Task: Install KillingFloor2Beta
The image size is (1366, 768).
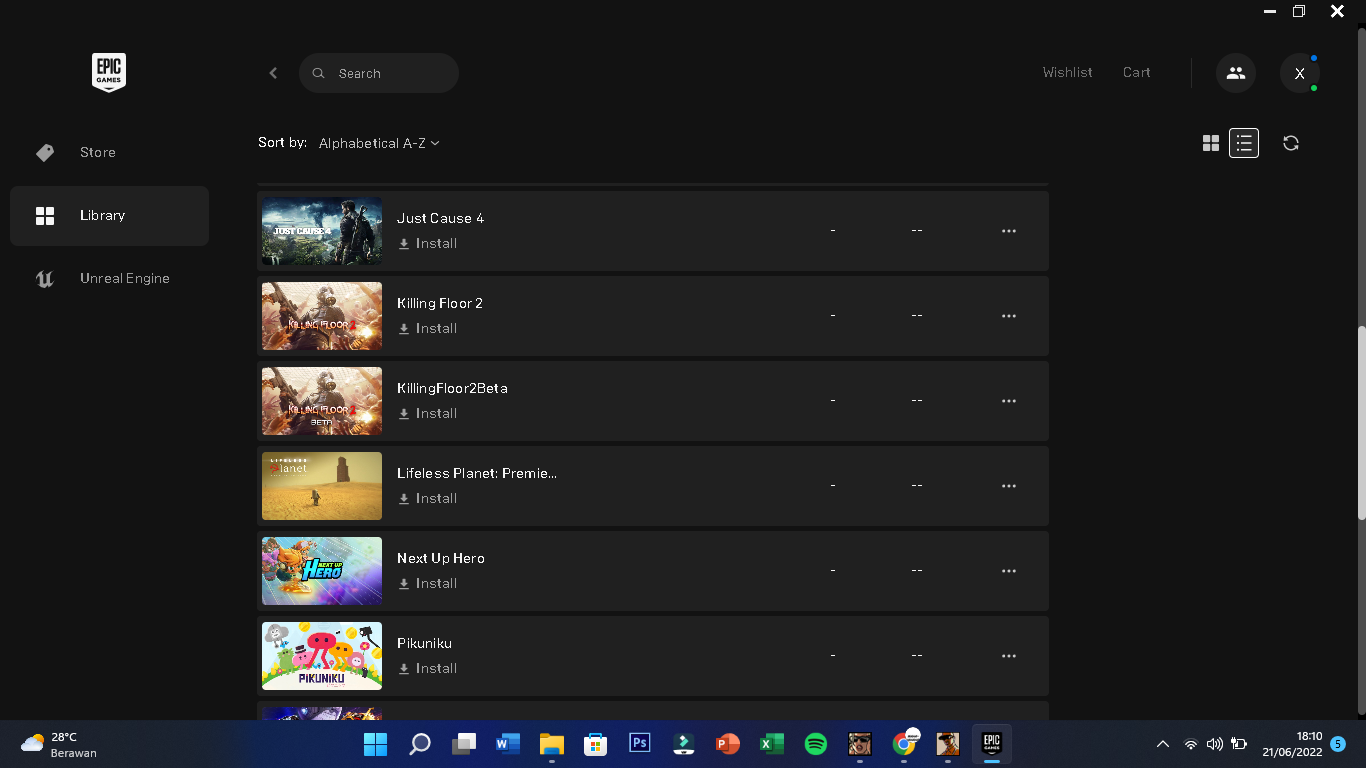Action: (428, 413)
